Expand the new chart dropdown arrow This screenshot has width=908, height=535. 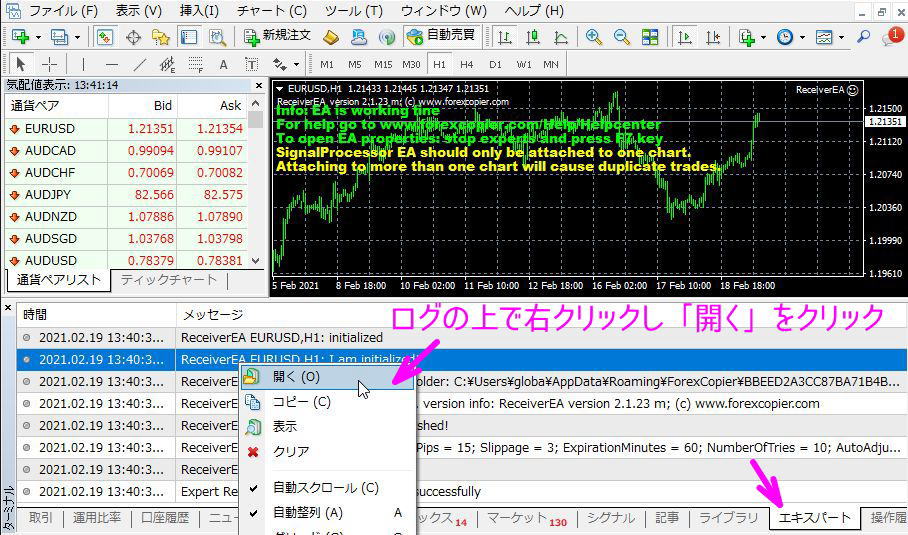[x=38, y=37]
